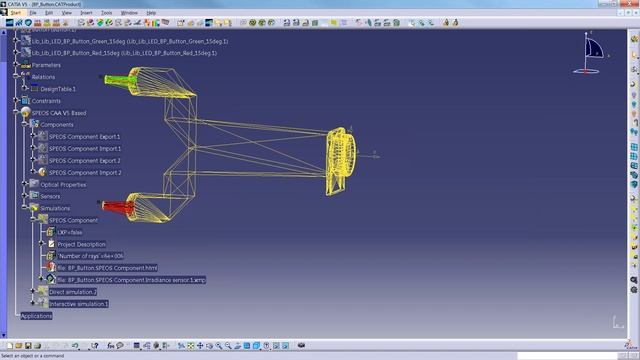Click the first blue SPEOS toolbar icon
This screenshot has width=640, height=360.
pos(9,23)
